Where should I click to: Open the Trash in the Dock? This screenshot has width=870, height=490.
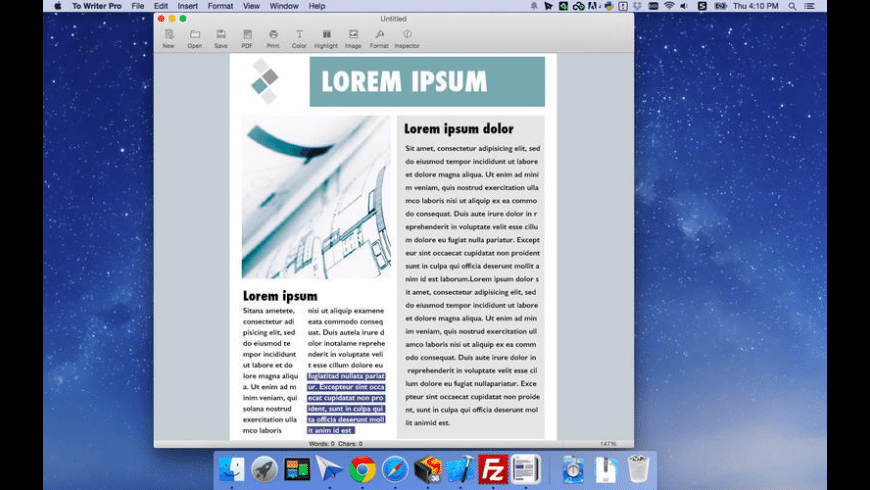[638, 469]
